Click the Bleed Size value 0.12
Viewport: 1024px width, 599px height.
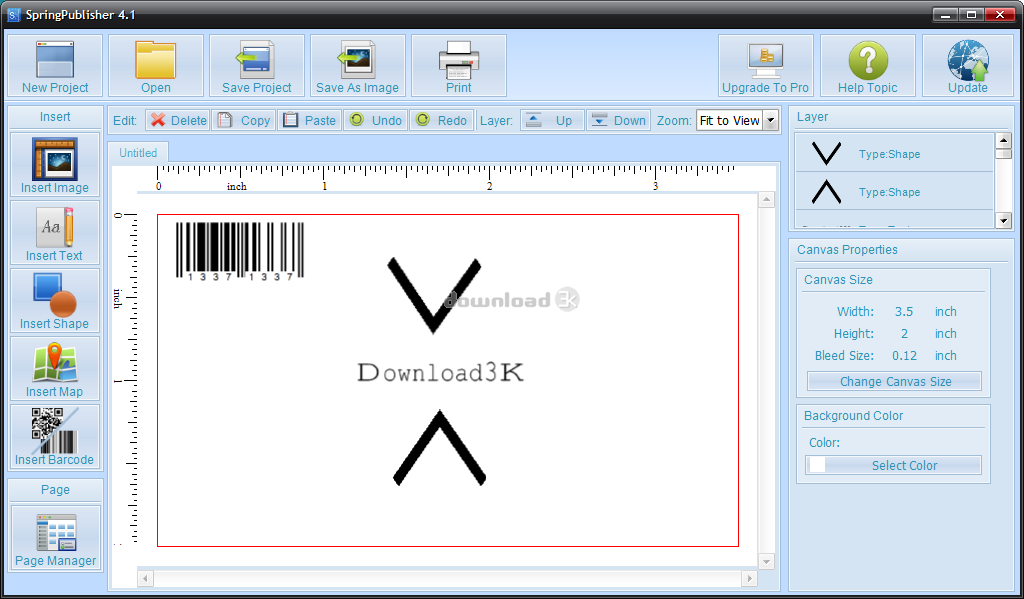(904, 356)
